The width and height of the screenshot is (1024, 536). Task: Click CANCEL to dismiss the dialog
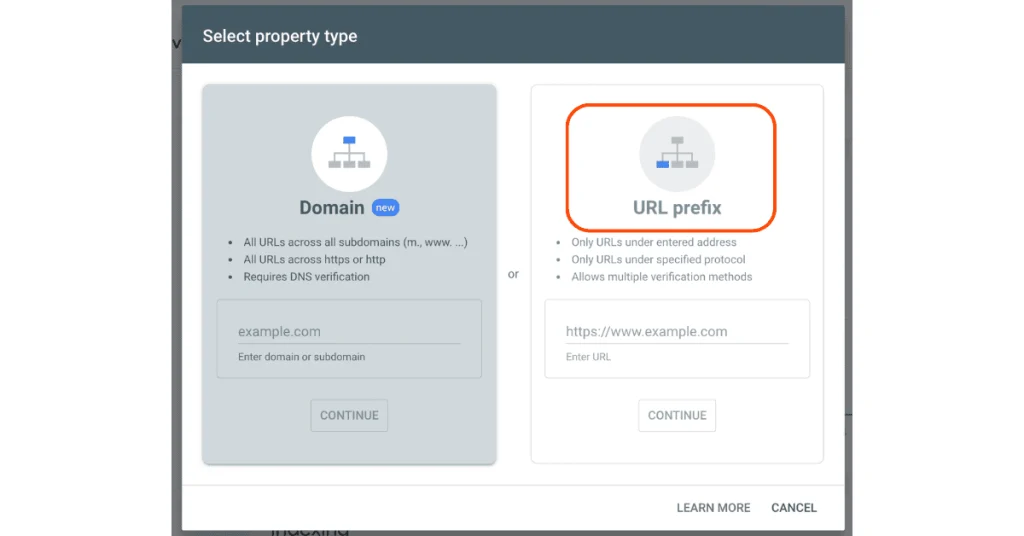coord(794,508)
